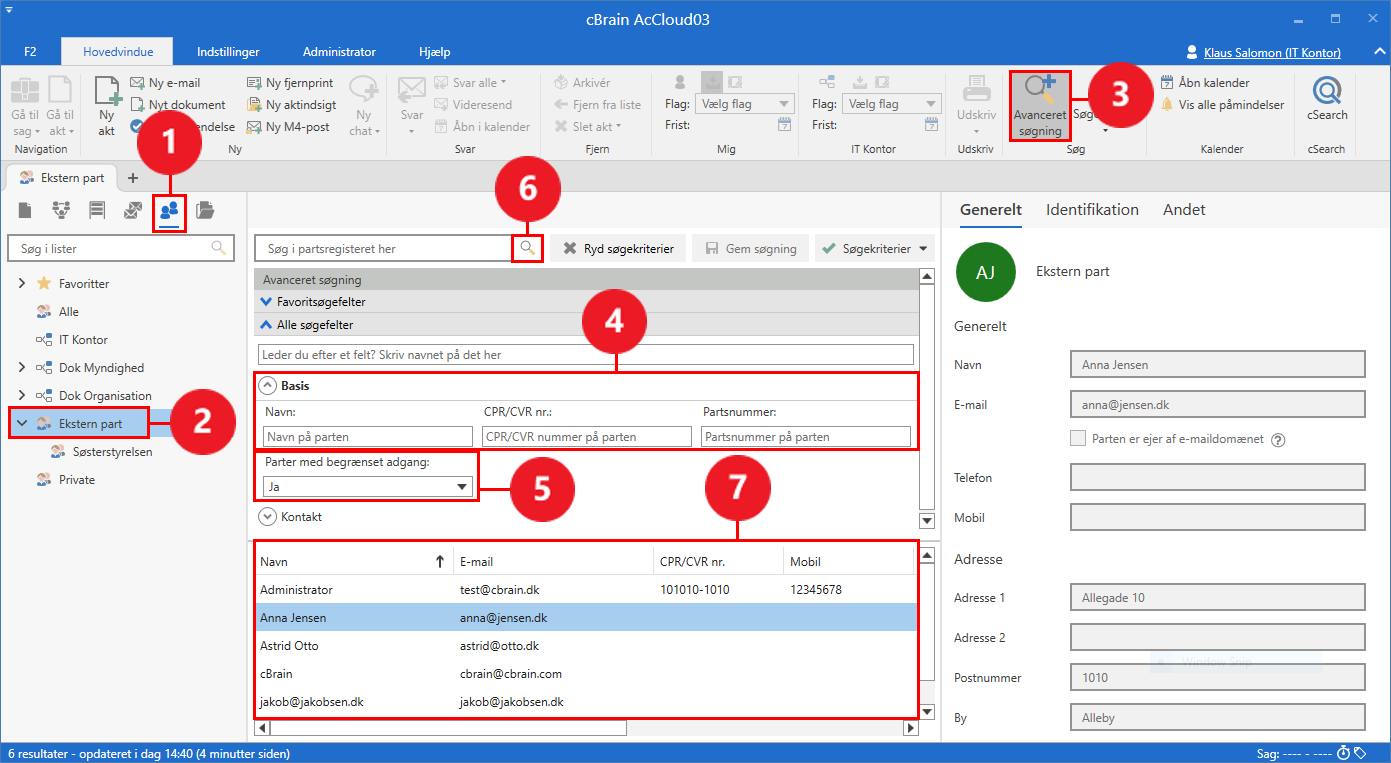Click the Mig Frist calendar icon
The image size is (1391, 763).
coord(784,125)
